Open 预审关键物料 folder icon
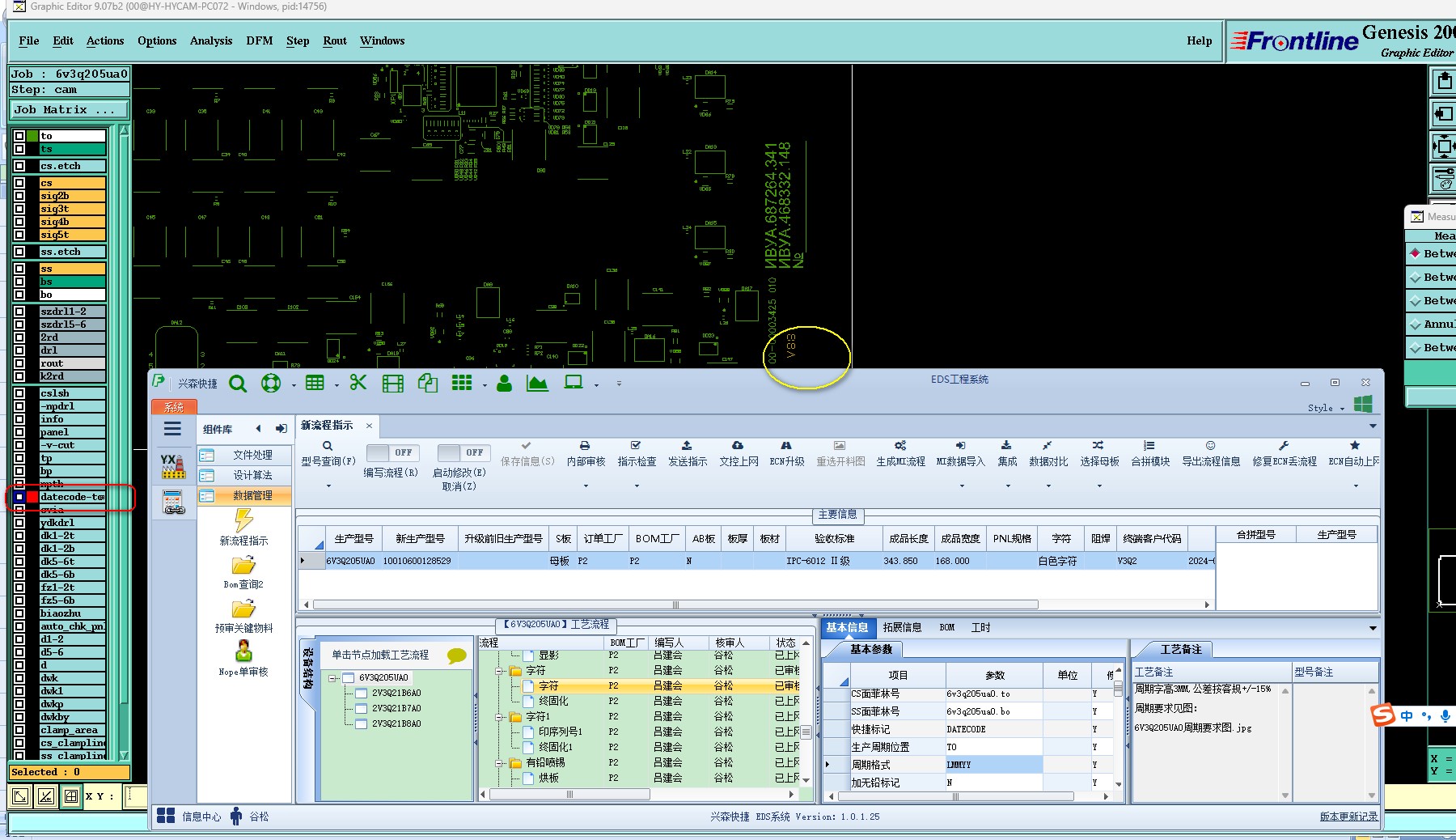Viewport: 1456px width, 840px height. [243, 608]
